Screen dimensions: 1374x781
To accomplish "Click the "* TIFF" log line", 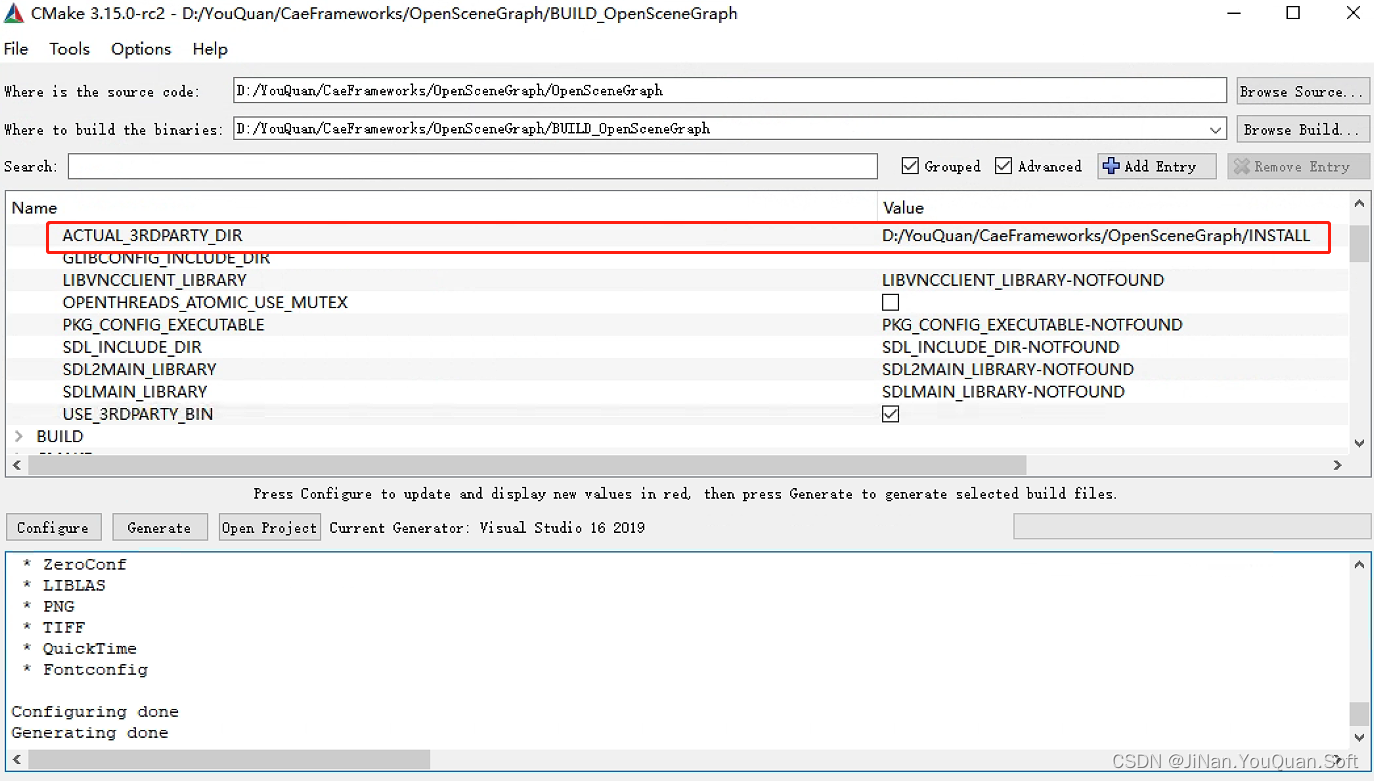I will pos(53,628).
